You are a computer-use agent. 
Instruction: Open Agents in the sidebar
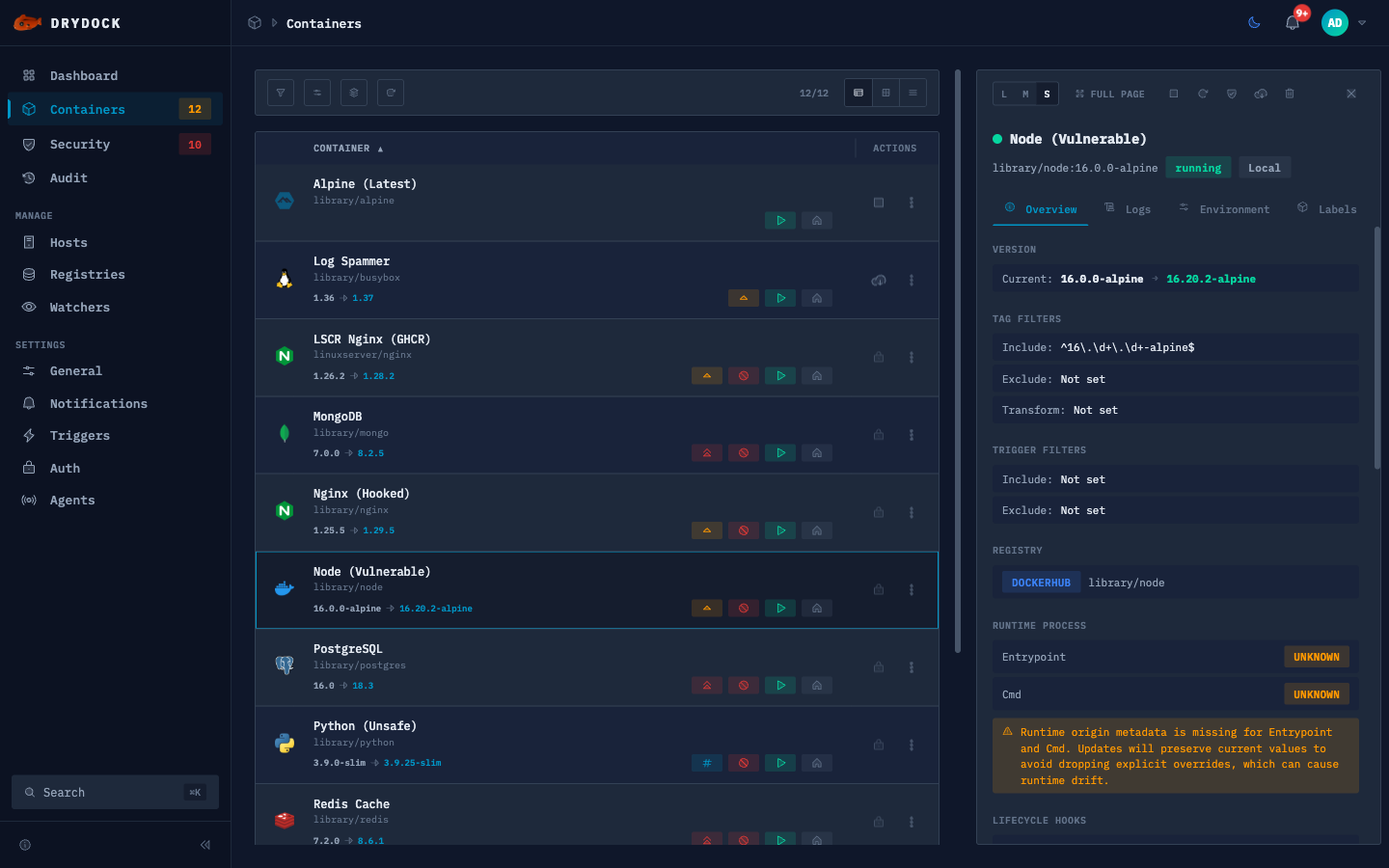pyautogui.click(x=115, y=501)
